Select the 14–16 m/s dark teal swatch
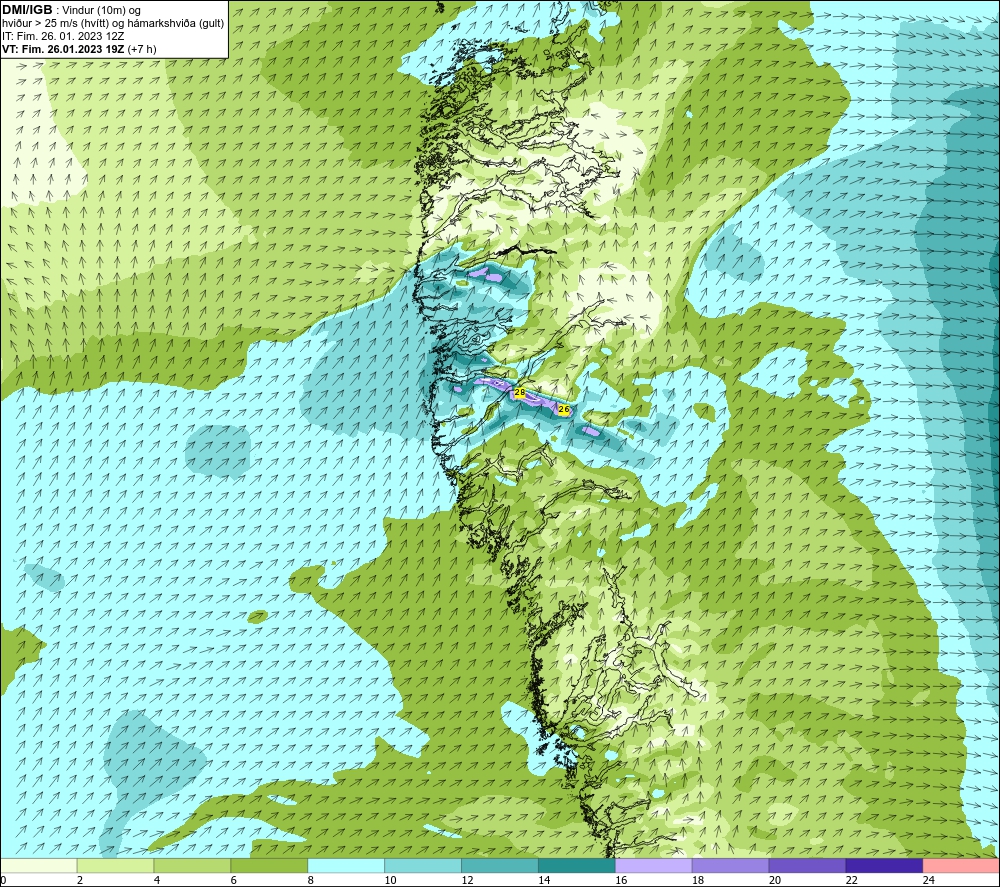Viewport: 1000px width, 887px height. [577, 866]
